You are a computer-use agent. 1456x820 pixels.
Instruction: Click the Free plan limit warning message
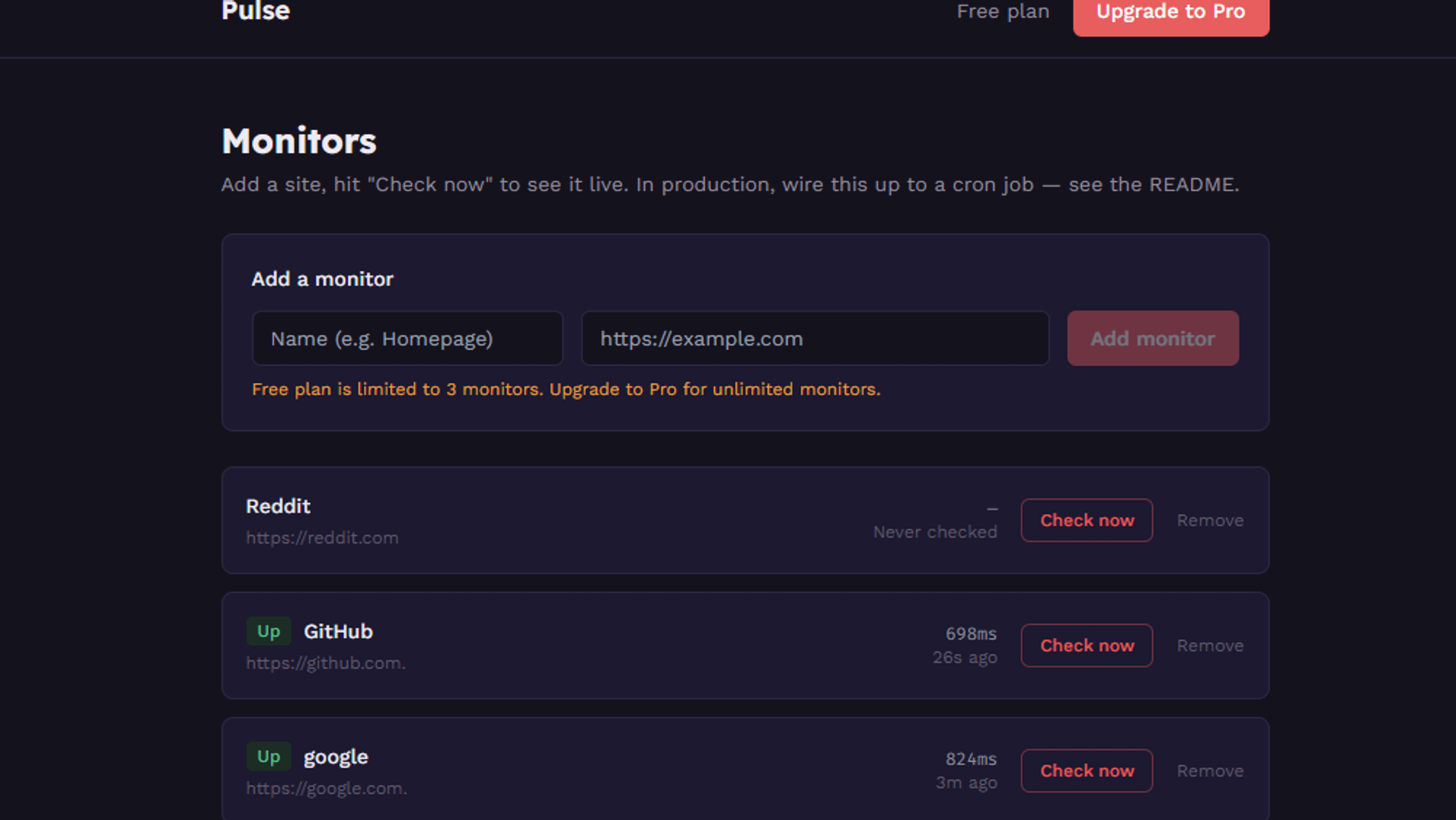(x=566, y=389)
